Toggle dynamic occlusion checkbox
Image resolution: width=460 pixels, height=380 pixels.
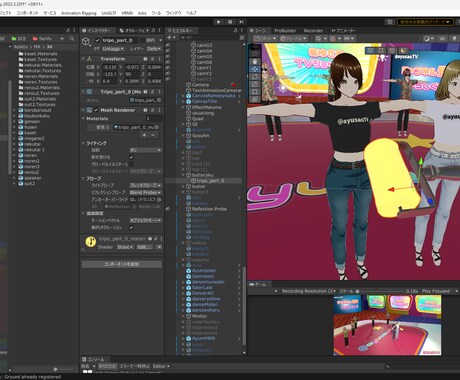[x=131, y=227]
